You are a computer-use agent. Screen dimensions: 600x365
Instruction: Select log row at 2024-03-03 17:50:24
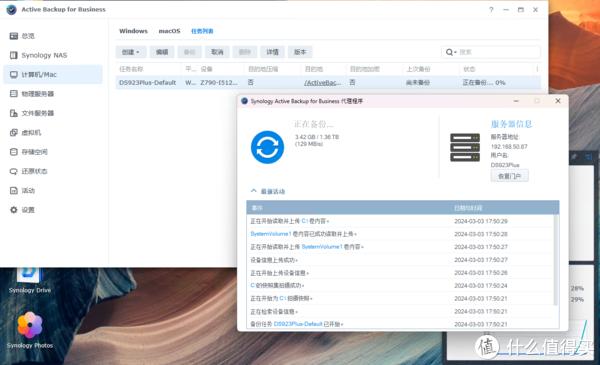(x=400, y=285)
